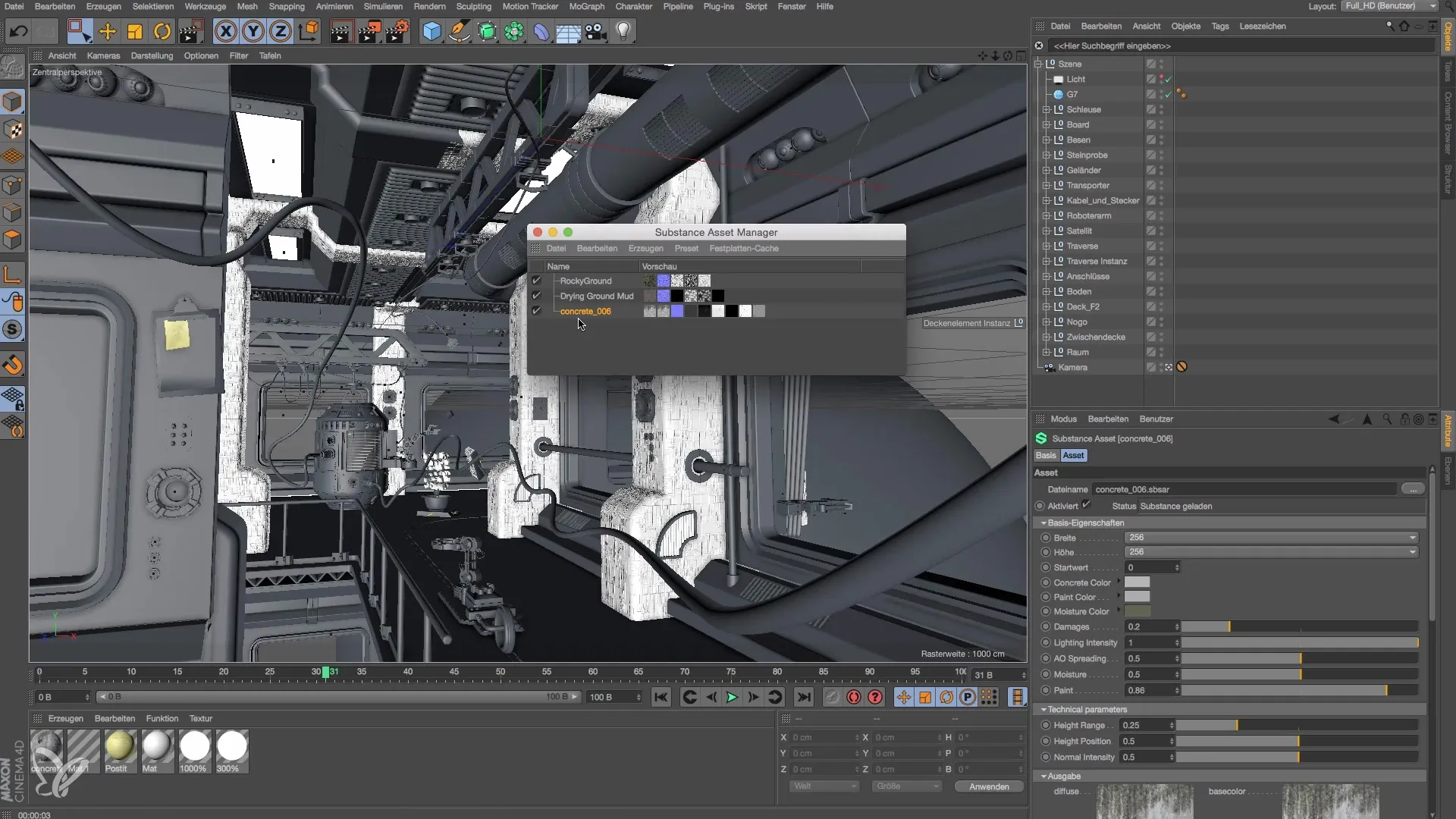The height and width of the screenshot is (819, 1456).
Task: Click the Object Manager search input field
Action: click(x=1241, y=45)
